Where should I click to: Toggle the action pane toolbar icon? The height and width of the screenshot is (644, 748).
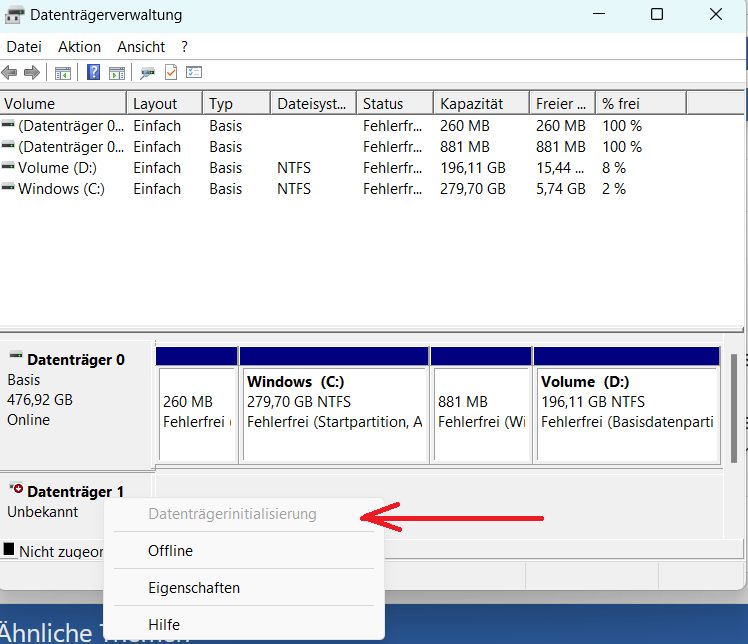pyautogui.click(x=117, y=73)
